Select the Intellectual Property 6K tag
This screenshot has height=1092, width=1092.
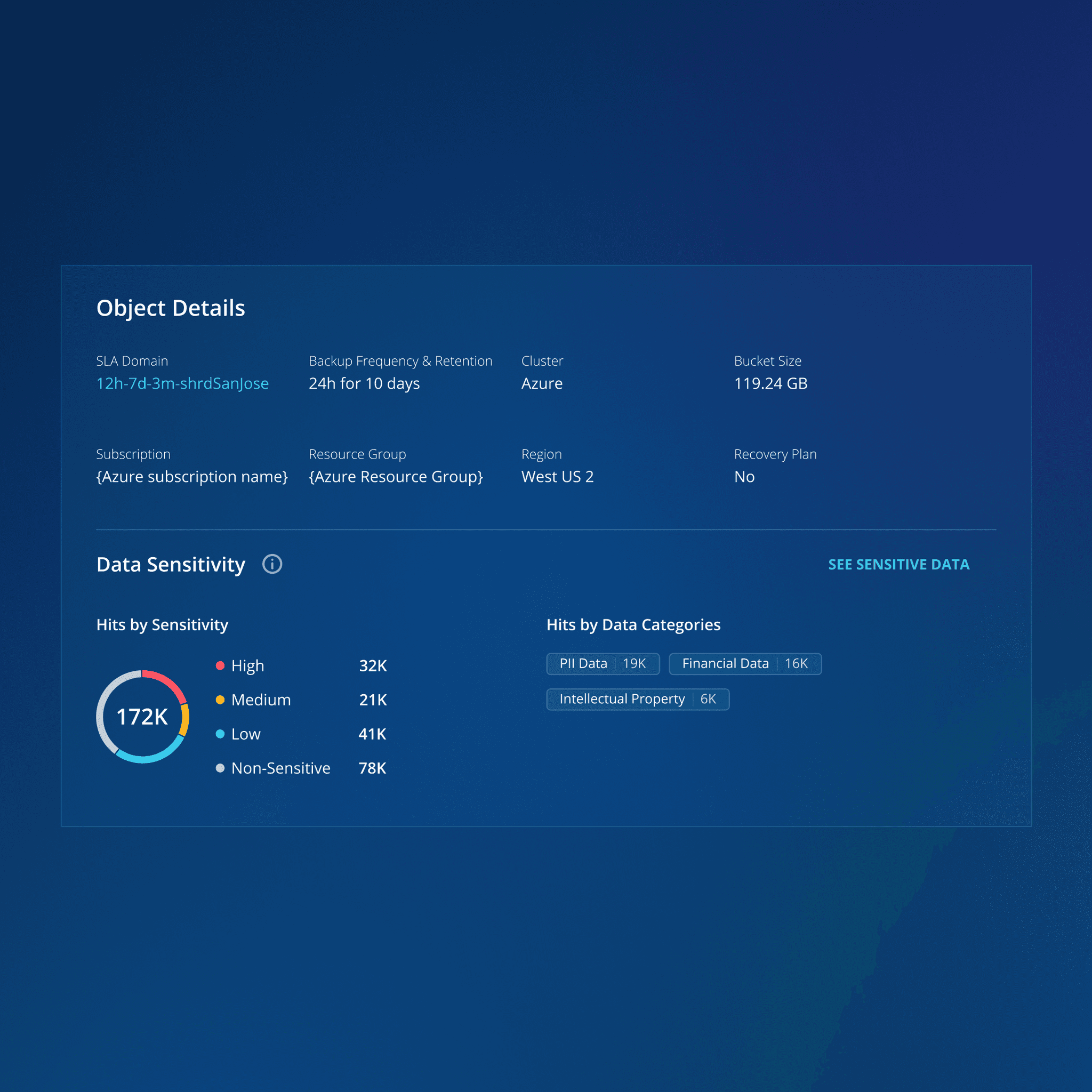(x=637, y=699)
